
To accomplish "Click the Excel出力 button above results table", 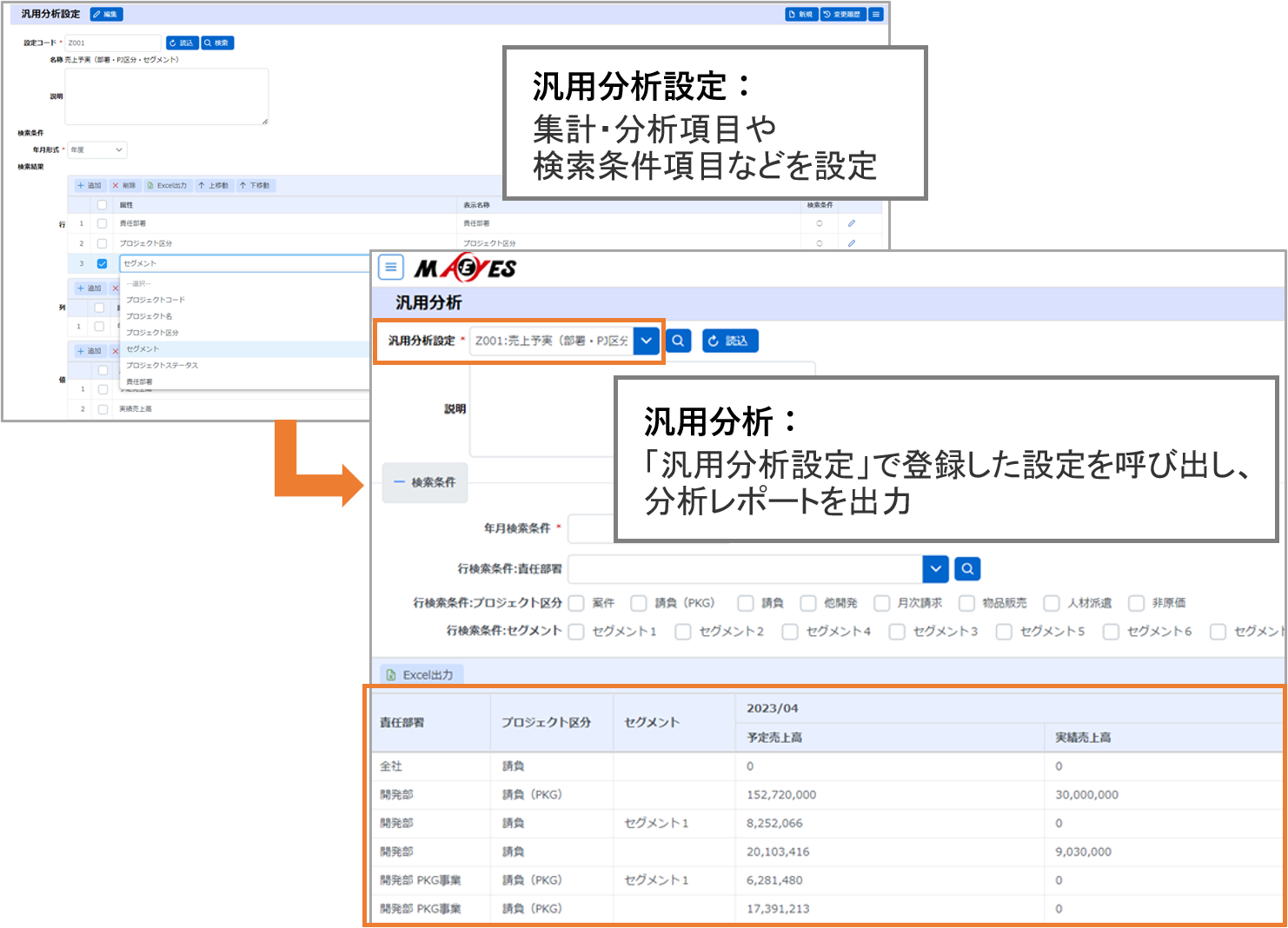I will (x=422, y=674).
